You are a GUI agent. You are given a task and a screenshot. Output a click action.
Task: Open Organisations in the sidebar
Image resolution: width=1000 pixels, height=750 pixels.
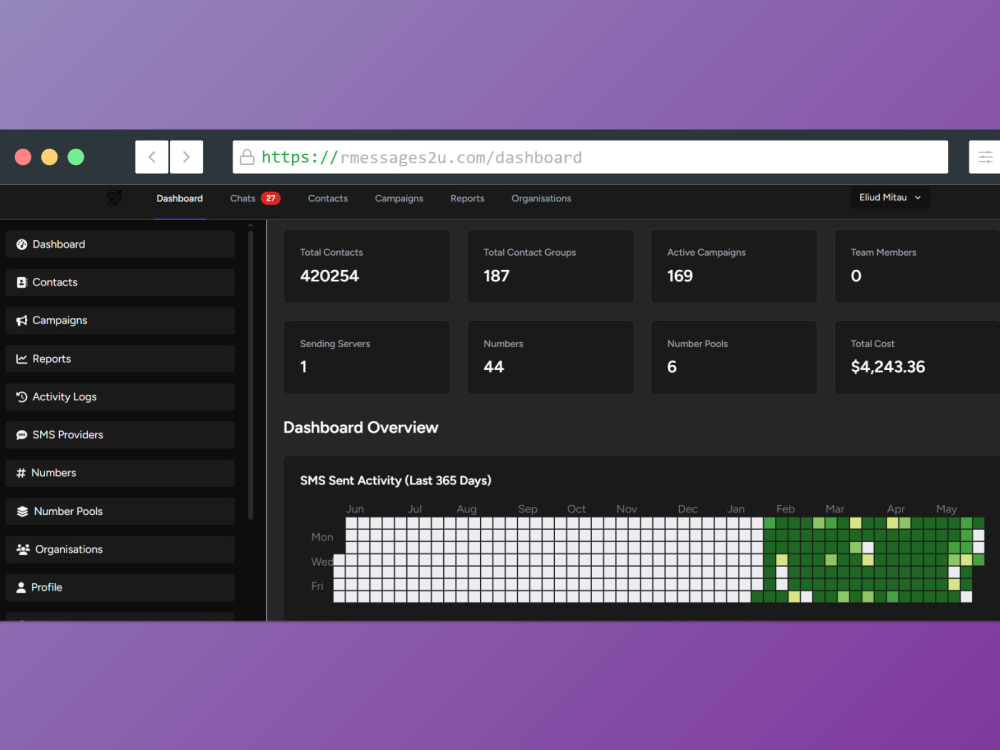click(120, 549)
